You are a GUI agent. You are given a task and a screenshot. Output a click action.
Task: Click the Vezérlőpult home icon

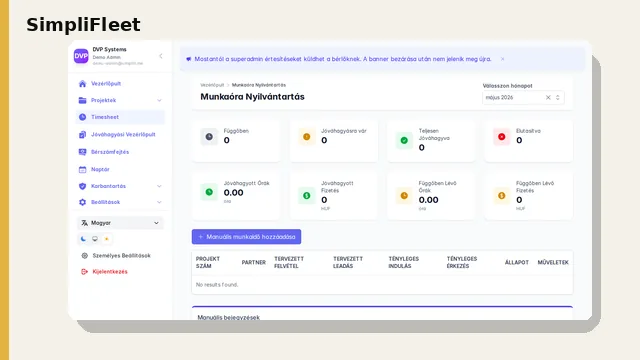coord(82,84)
